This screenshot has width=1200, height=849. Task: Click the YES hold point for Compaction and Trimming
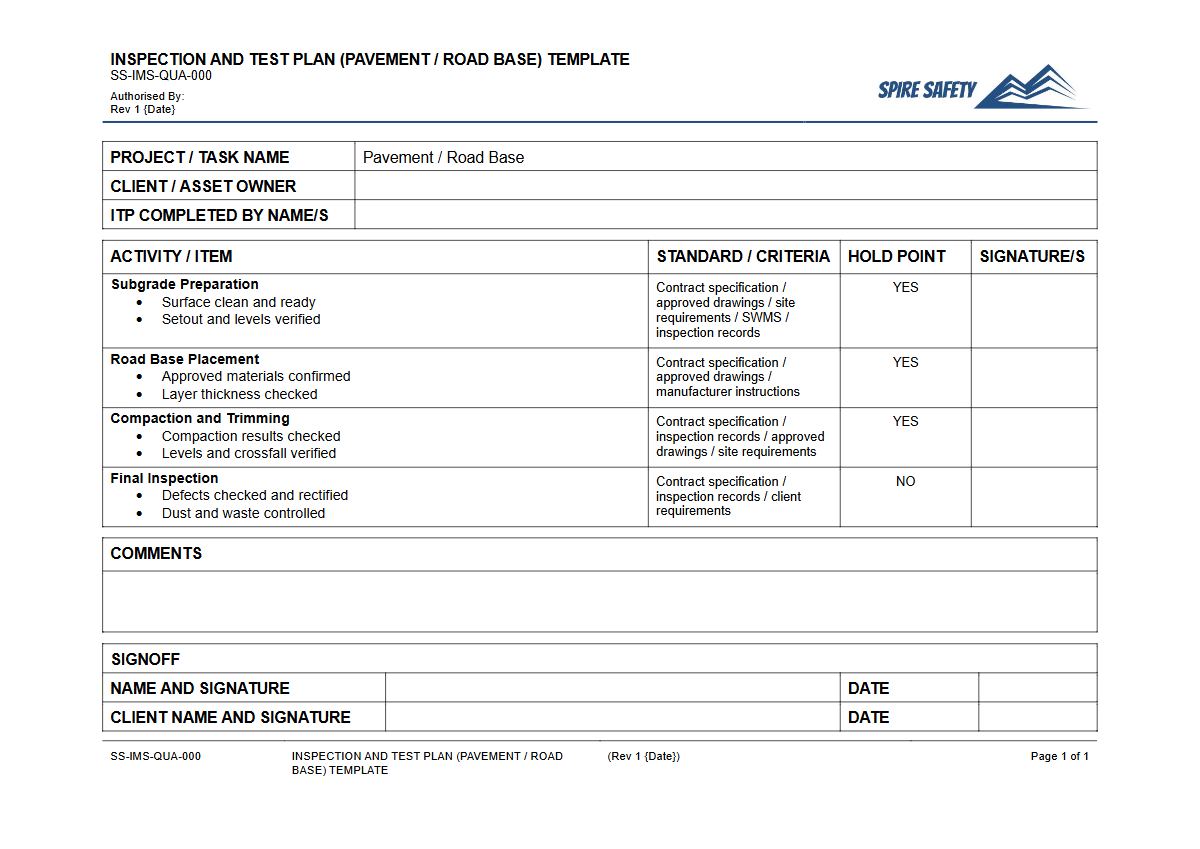point(906,421)
